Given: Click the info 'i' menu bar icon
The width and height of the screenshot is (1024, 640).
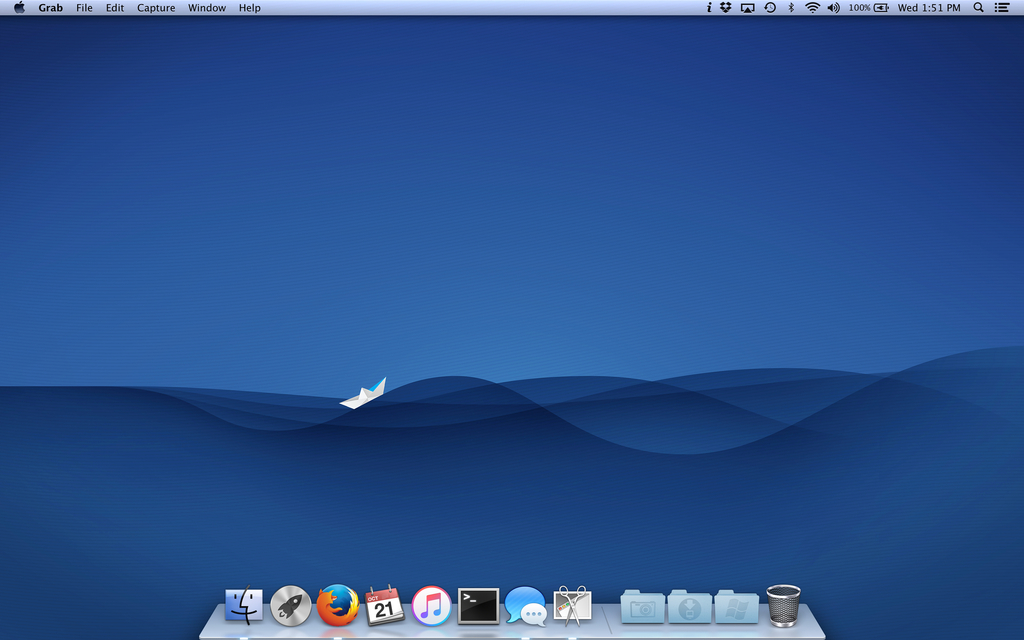Looking at the screenshot, I should (709, 8).
